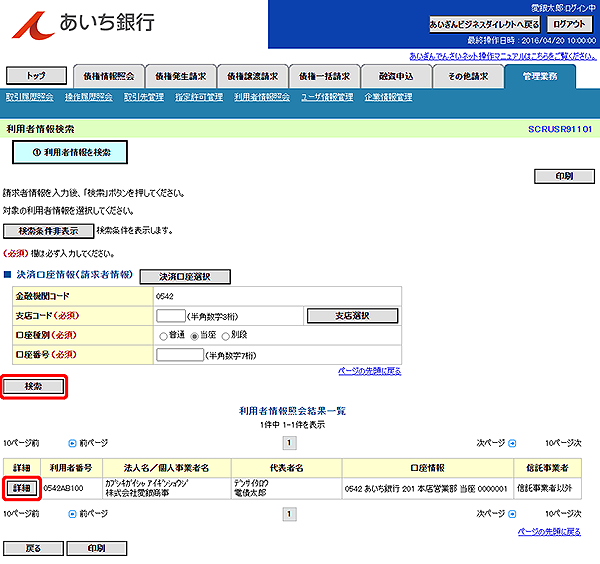Image resolution: width=600 pixels, height=564 pixels.
Task: Open the 債権情報照会 tab
Action: tap(109, 77)
